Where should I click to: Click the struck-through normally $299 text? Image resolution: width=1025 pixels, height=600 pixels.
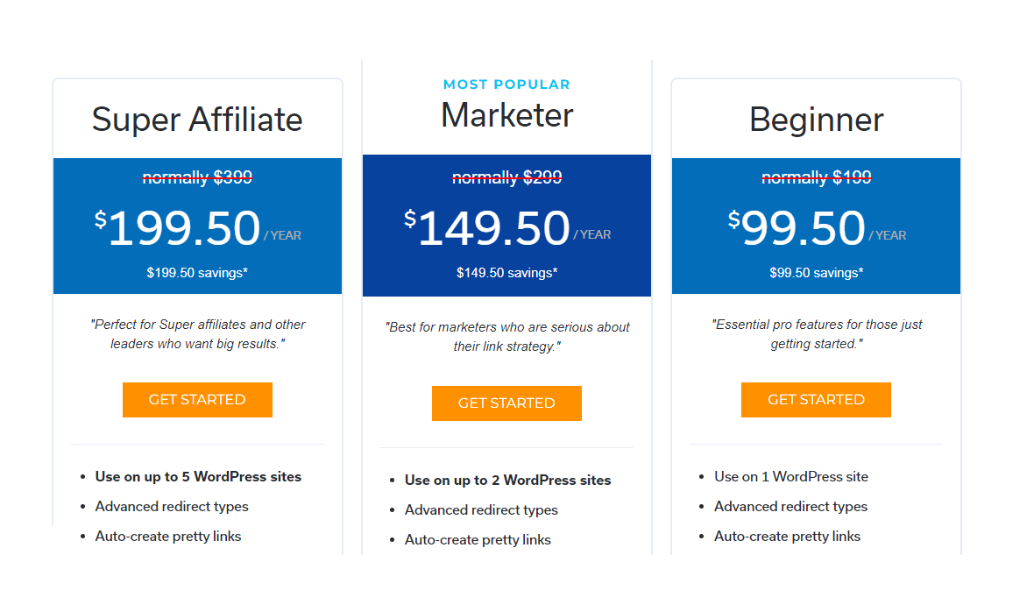(507, 178)
